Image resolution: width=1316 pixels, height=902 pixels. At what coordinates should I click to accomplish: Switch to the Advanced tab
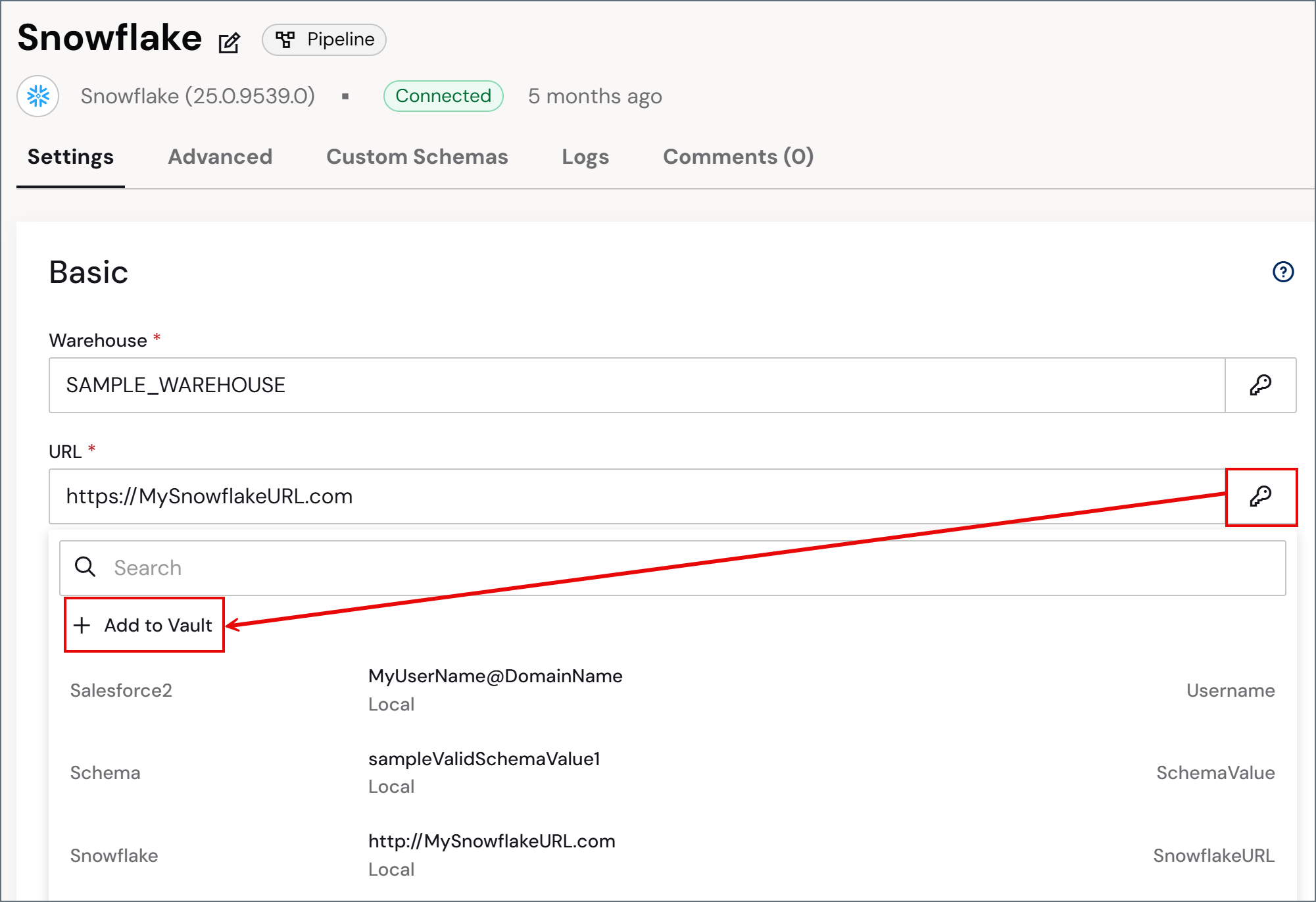click(x=220, y=157)
